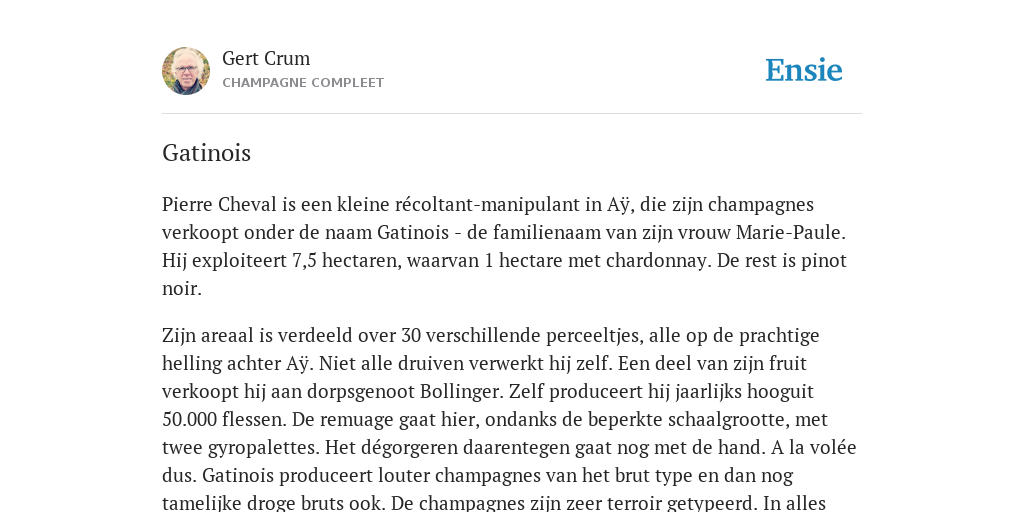Click the word 'chardonnay' in the paragraph

click(658, 261)
